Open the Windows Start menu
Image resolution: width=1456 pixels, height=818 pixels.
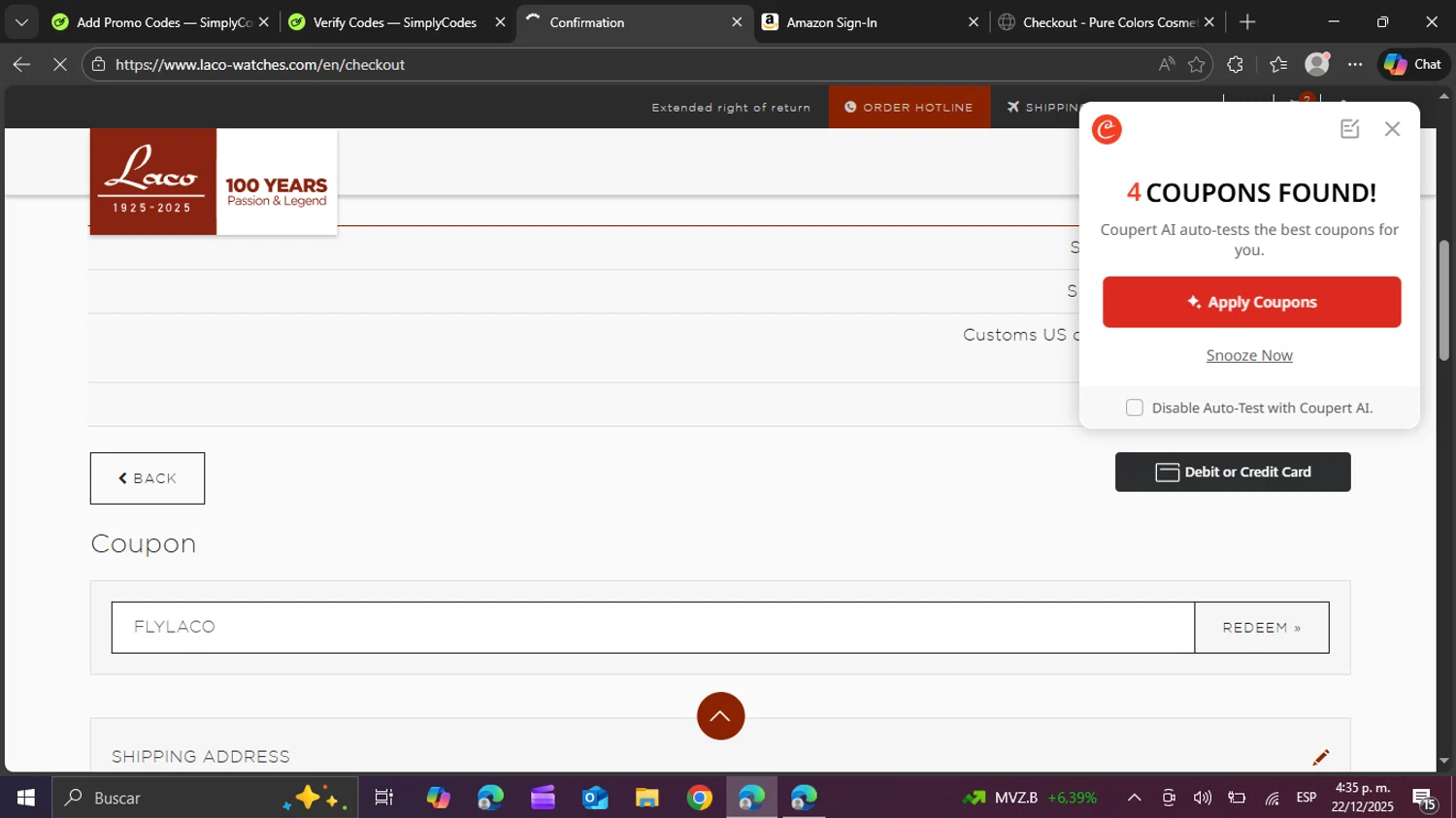click(x=25, y=798)
